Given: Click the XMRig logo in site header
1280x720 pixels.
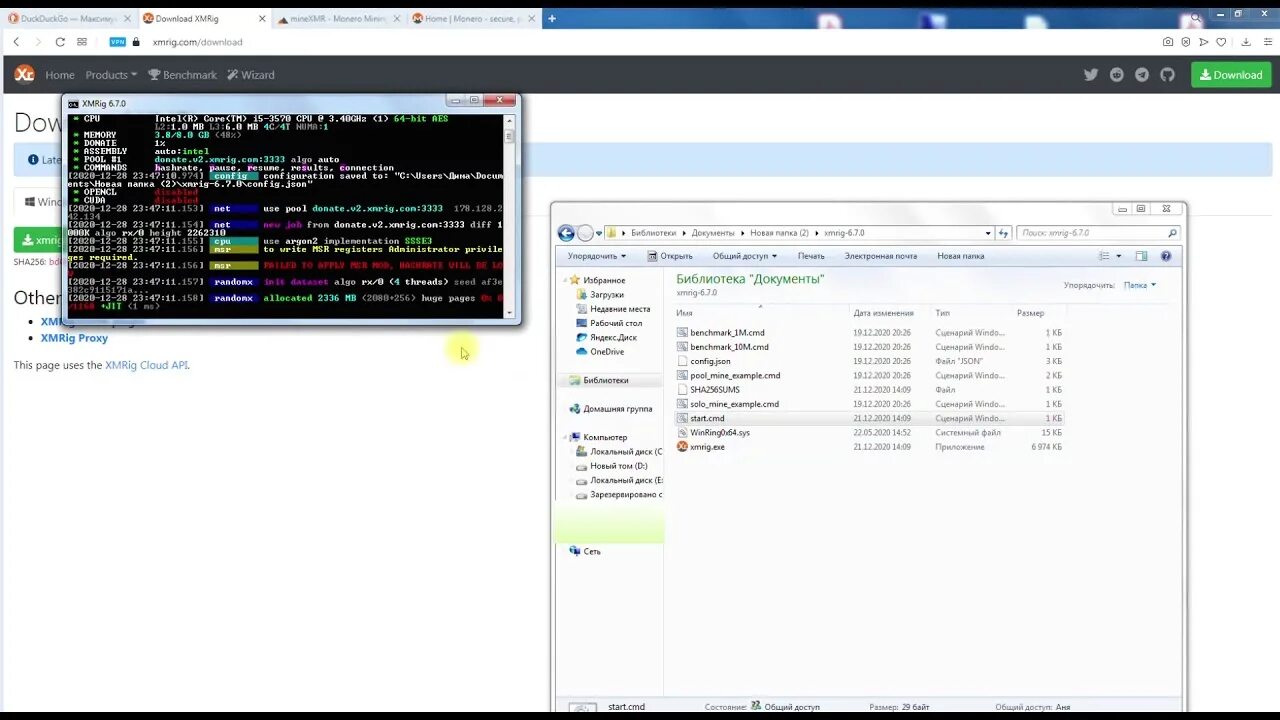Looking at the screenshot, I should (x=24, y=74).
